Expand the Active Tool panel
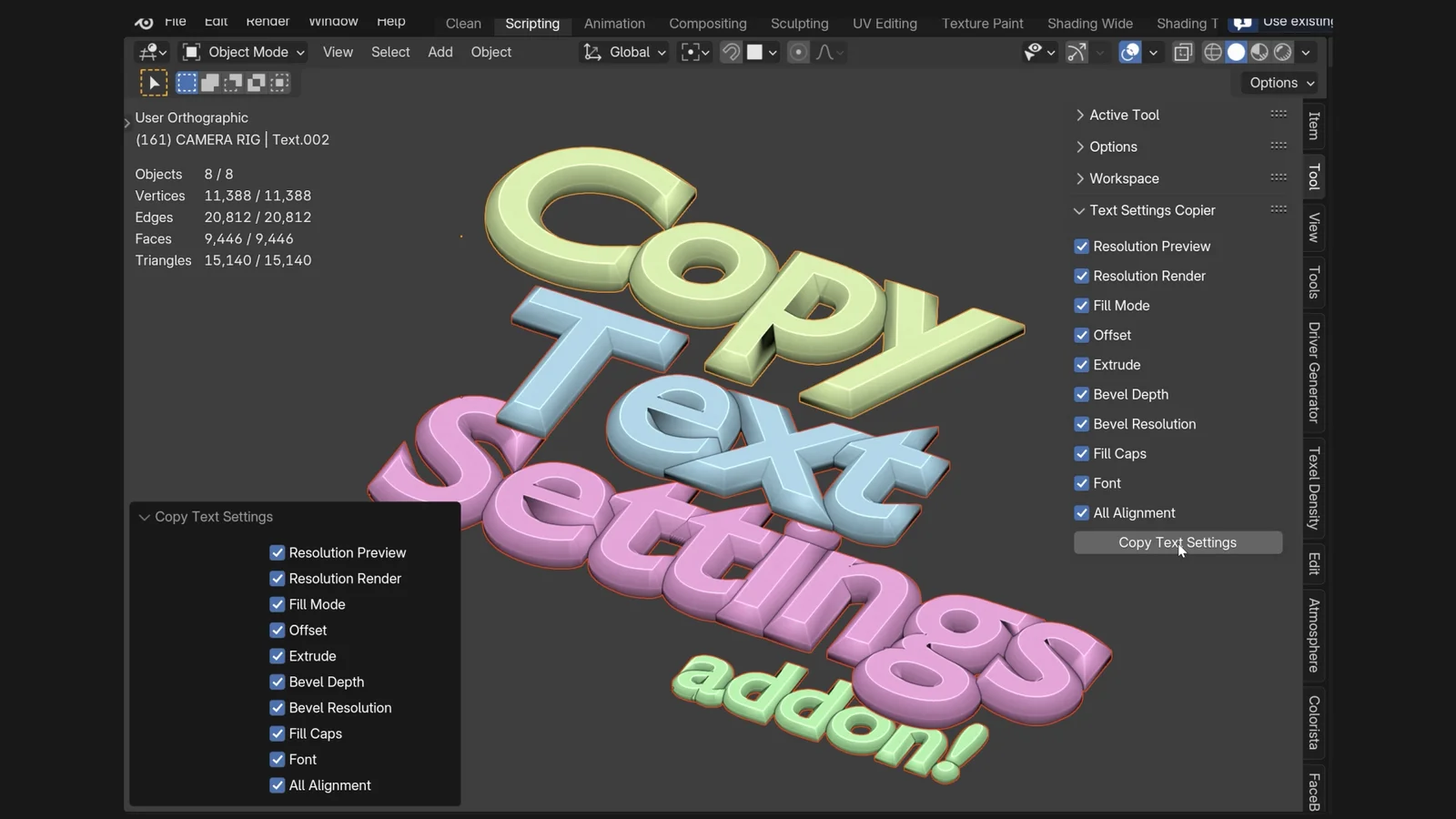Image resolution: width=1456 pixels, height=819 pixels. (x=1124, y=116)
